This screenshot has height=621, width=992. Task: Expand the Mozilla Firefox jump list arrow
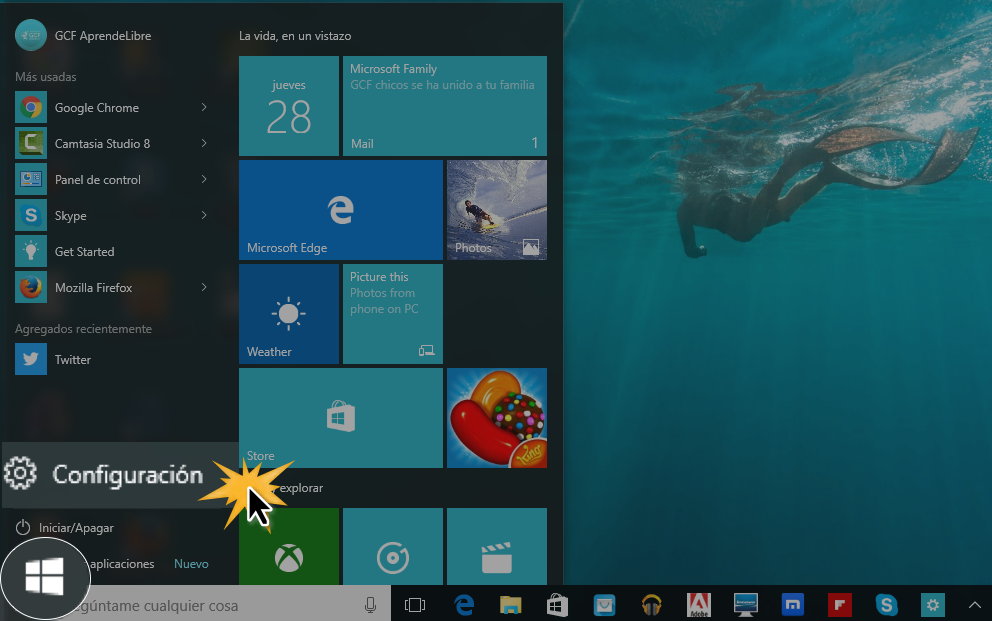point(204,288)
